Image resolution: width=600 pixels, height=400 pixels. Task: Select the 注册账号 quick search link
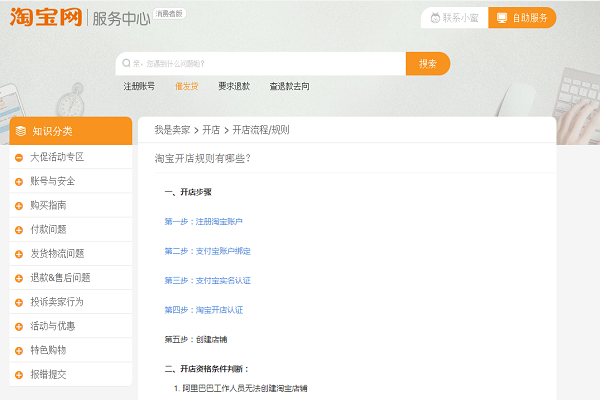[139, 86]
